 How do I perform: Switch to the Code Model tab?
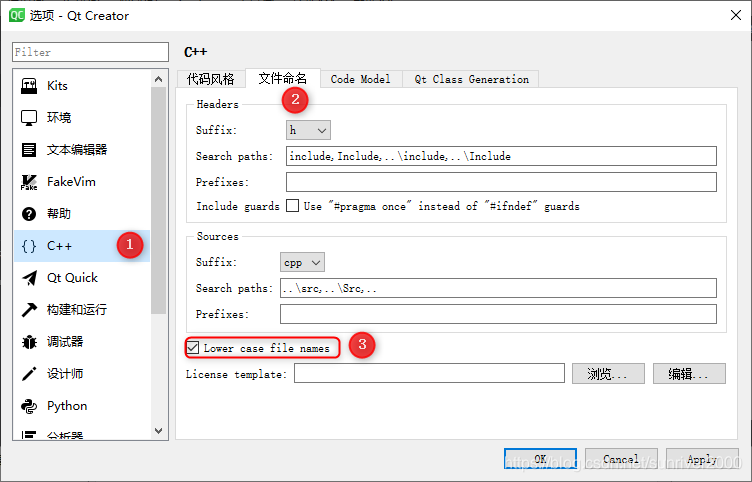[361, 79]
